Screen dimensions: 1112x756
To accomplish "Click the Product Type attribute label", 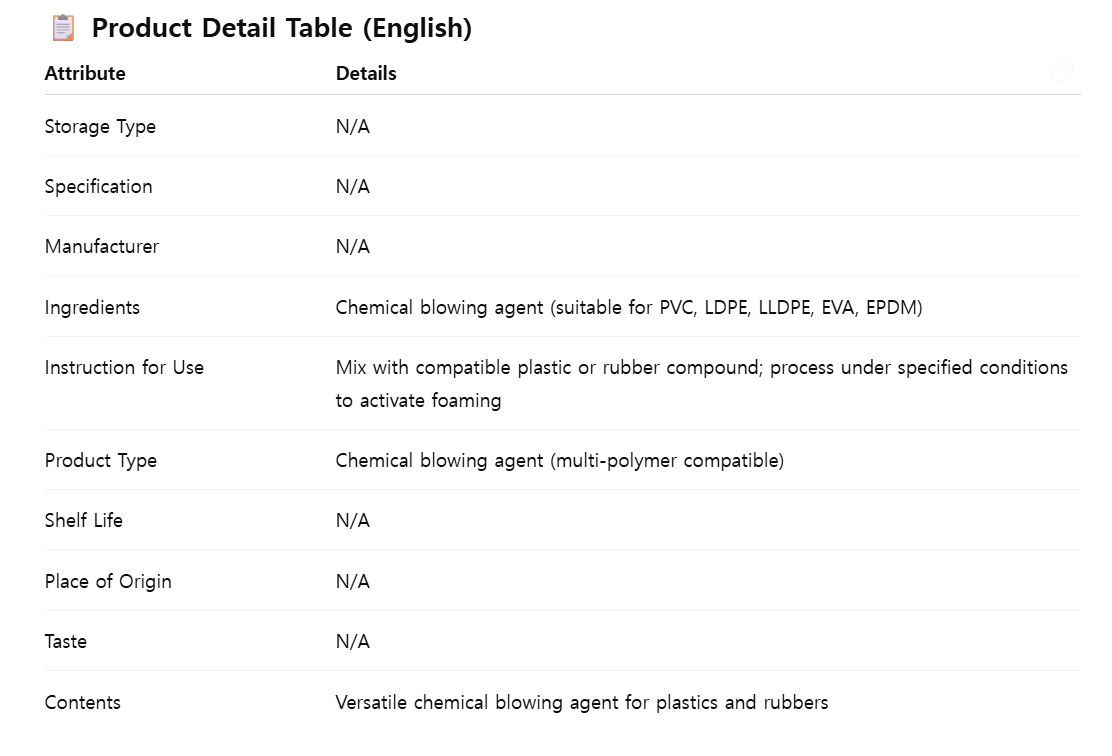I will tap(101, 461).
